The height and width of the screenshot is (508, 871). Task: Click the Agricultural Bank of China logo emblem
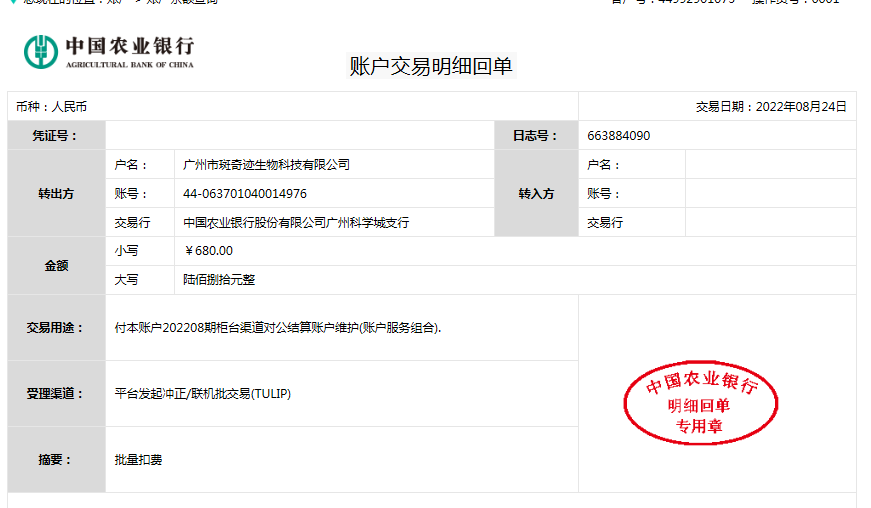pos(41,52)
